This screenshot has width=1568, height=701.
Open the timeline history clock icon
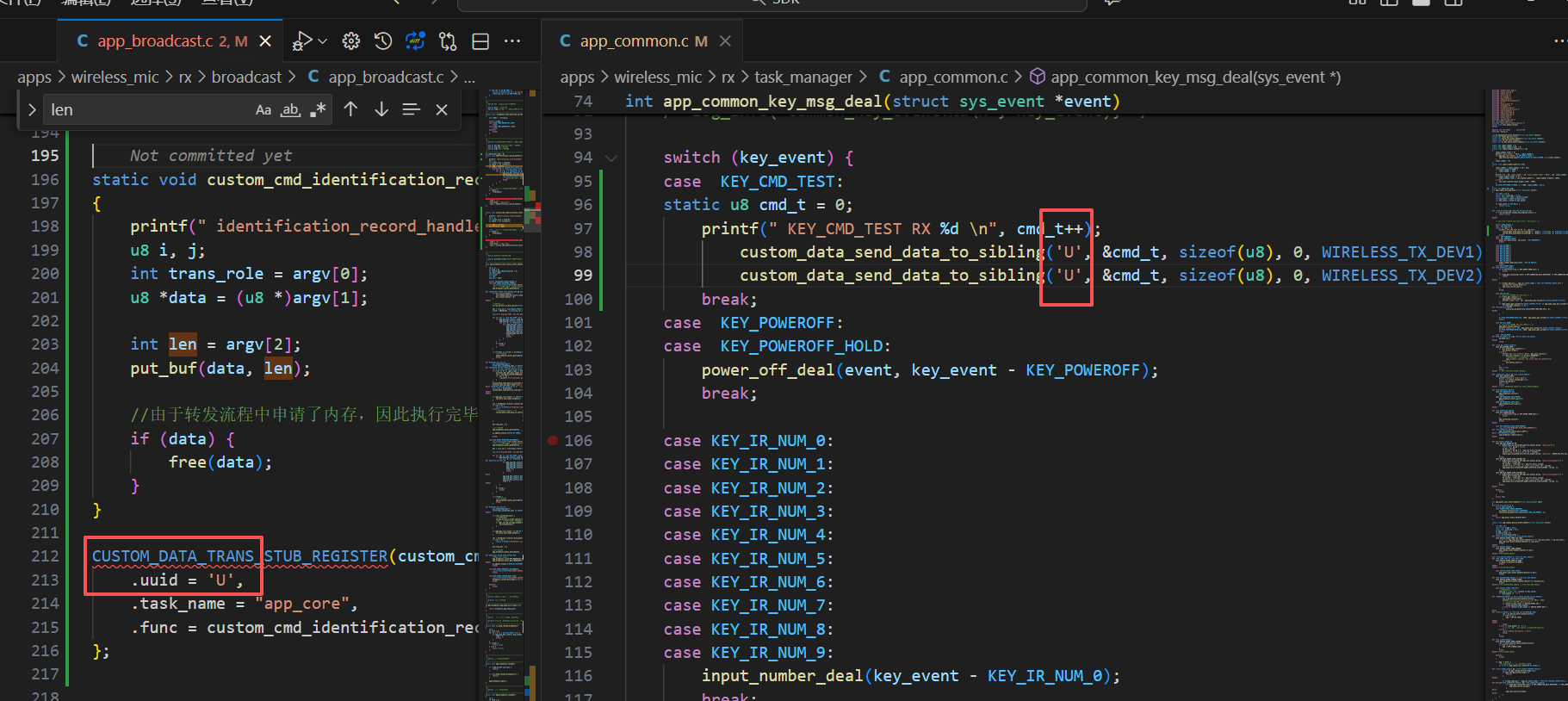pos(383,40)
